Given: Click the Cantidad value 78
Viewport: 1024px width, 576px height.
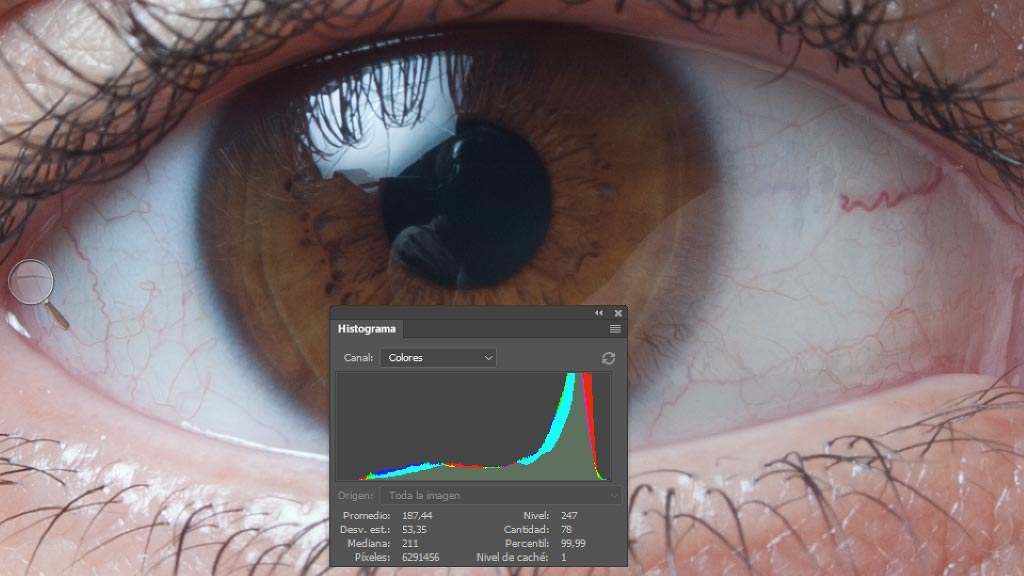Looking at the screenshot, I should (x=566, y=530).
